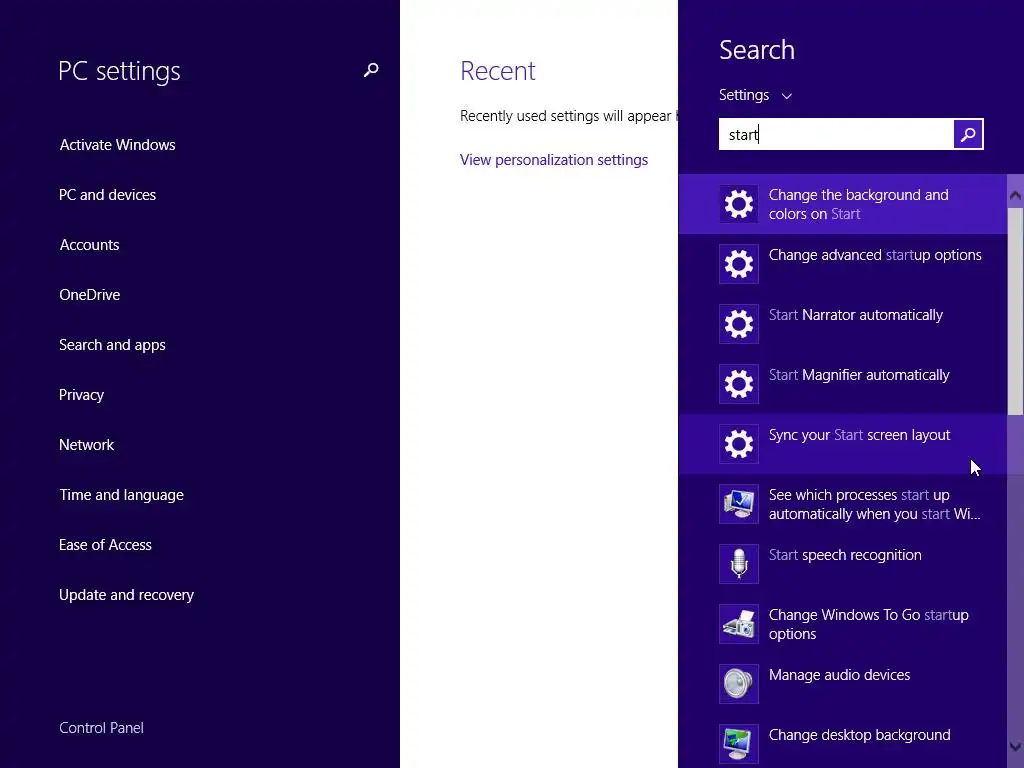Screen dimensions: 1024x768
Task: Open Update and recovery settings
Action: point(127,595)
